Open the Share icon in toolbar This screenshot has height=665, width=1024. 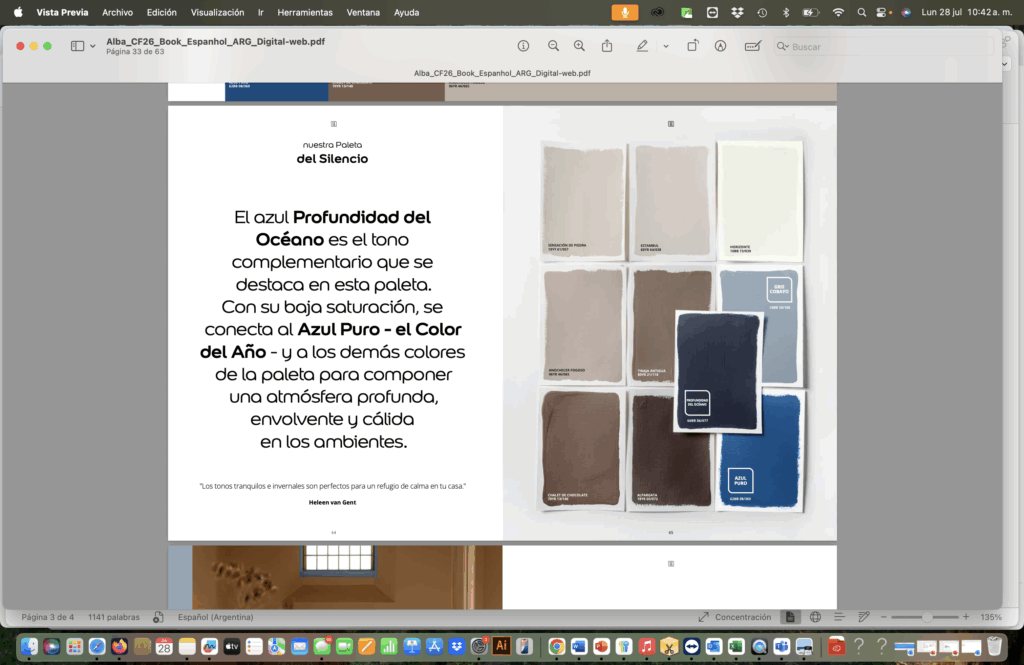tap(607, 46)
